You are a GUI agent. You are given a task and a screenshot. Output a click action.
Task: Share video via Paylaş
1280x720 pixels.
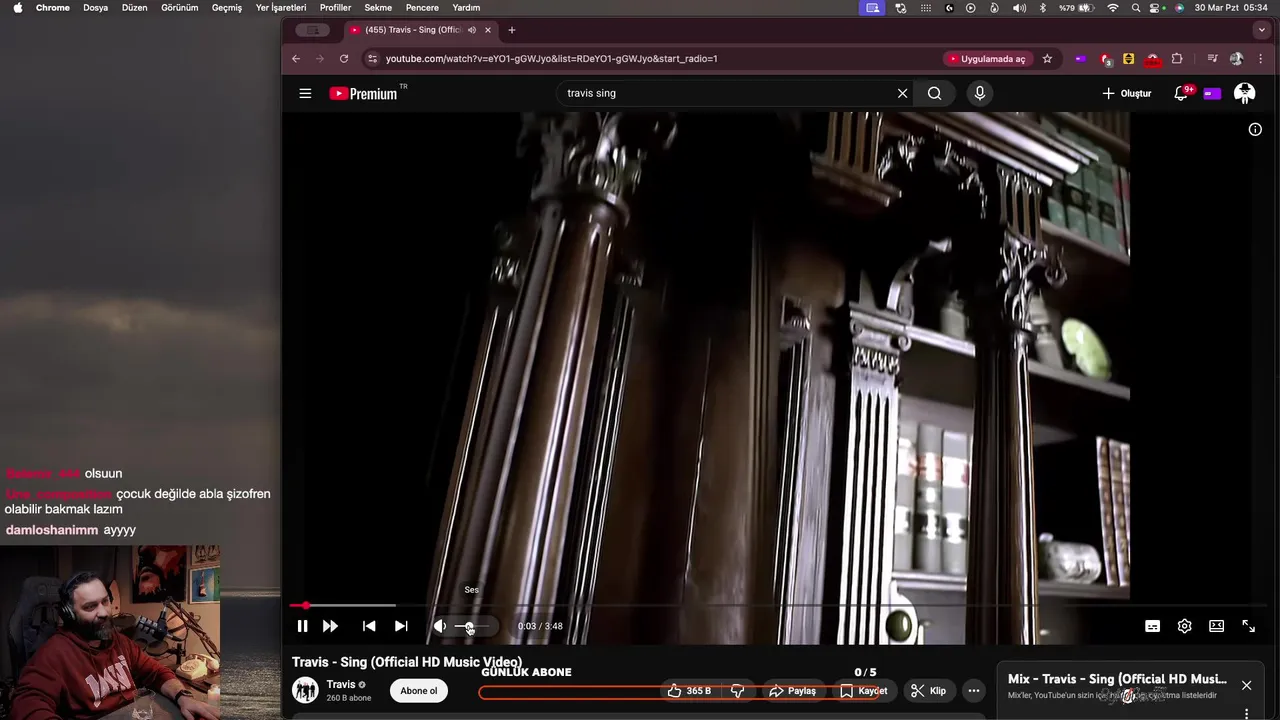[x=792, y=691]
